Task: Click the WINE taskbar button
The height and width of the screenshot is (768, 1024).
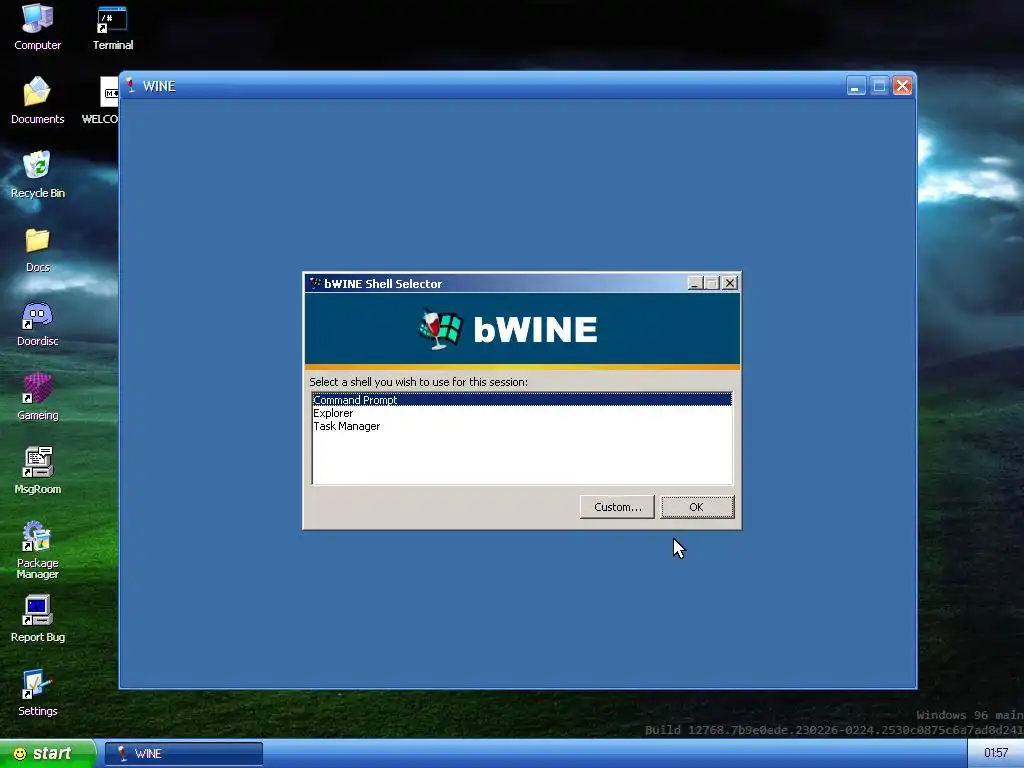Action: (184, 754)
